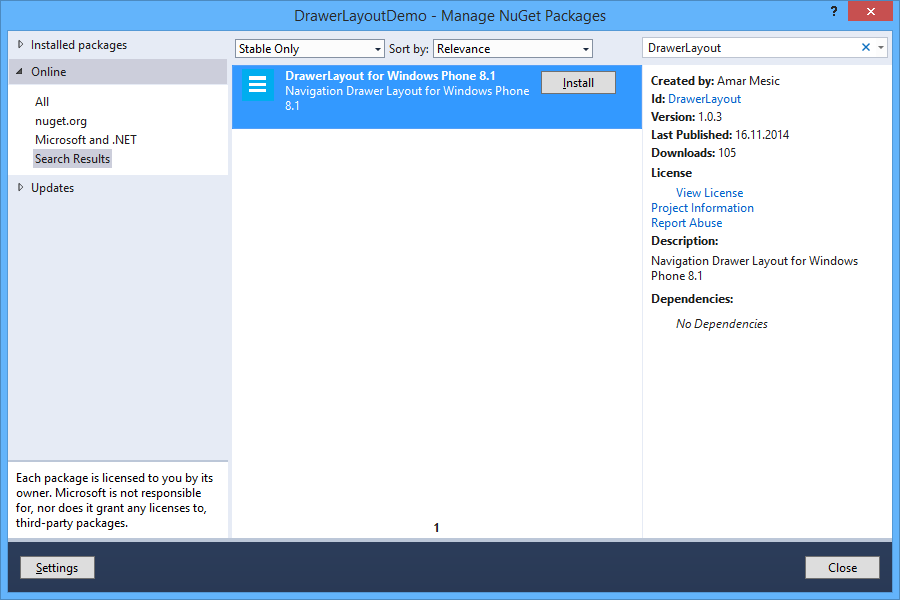Open the Sort by Relevance dropdown
Viewport: 900px width, 600px height.
coord(513,49)
